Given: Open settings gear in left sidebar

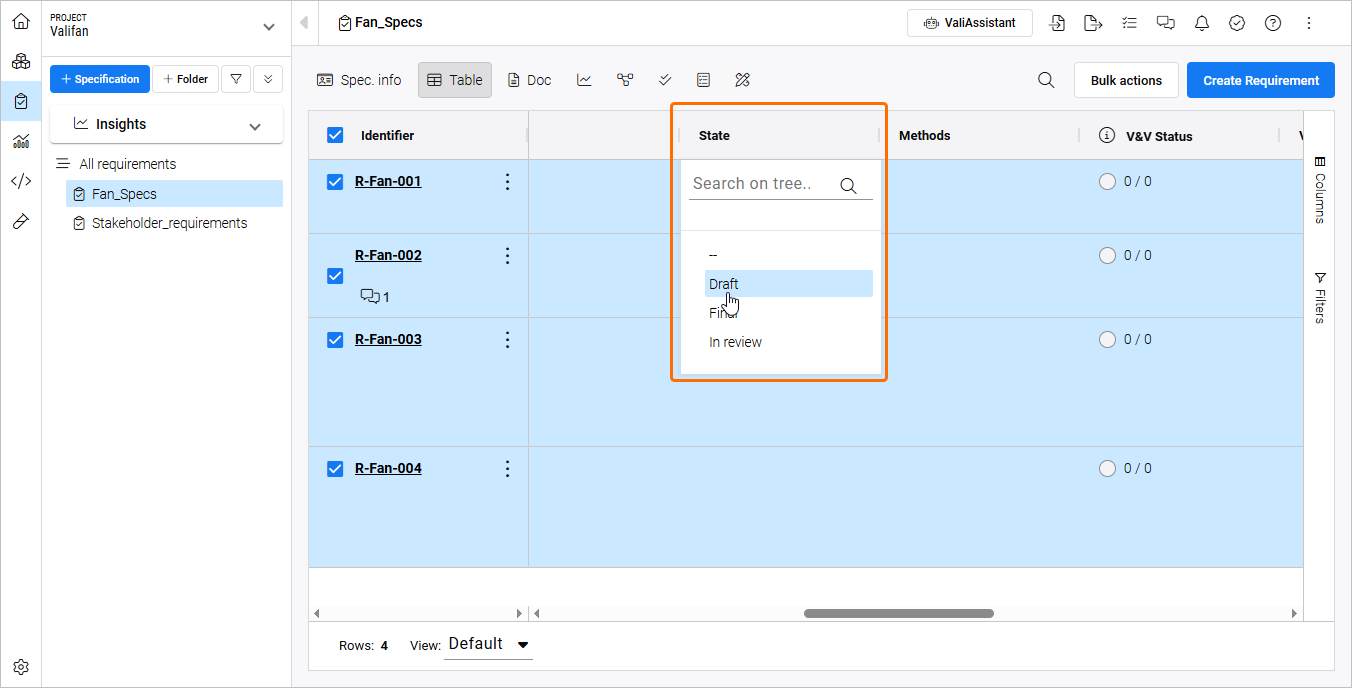Looking at the screenshot, I should [21, 667].
